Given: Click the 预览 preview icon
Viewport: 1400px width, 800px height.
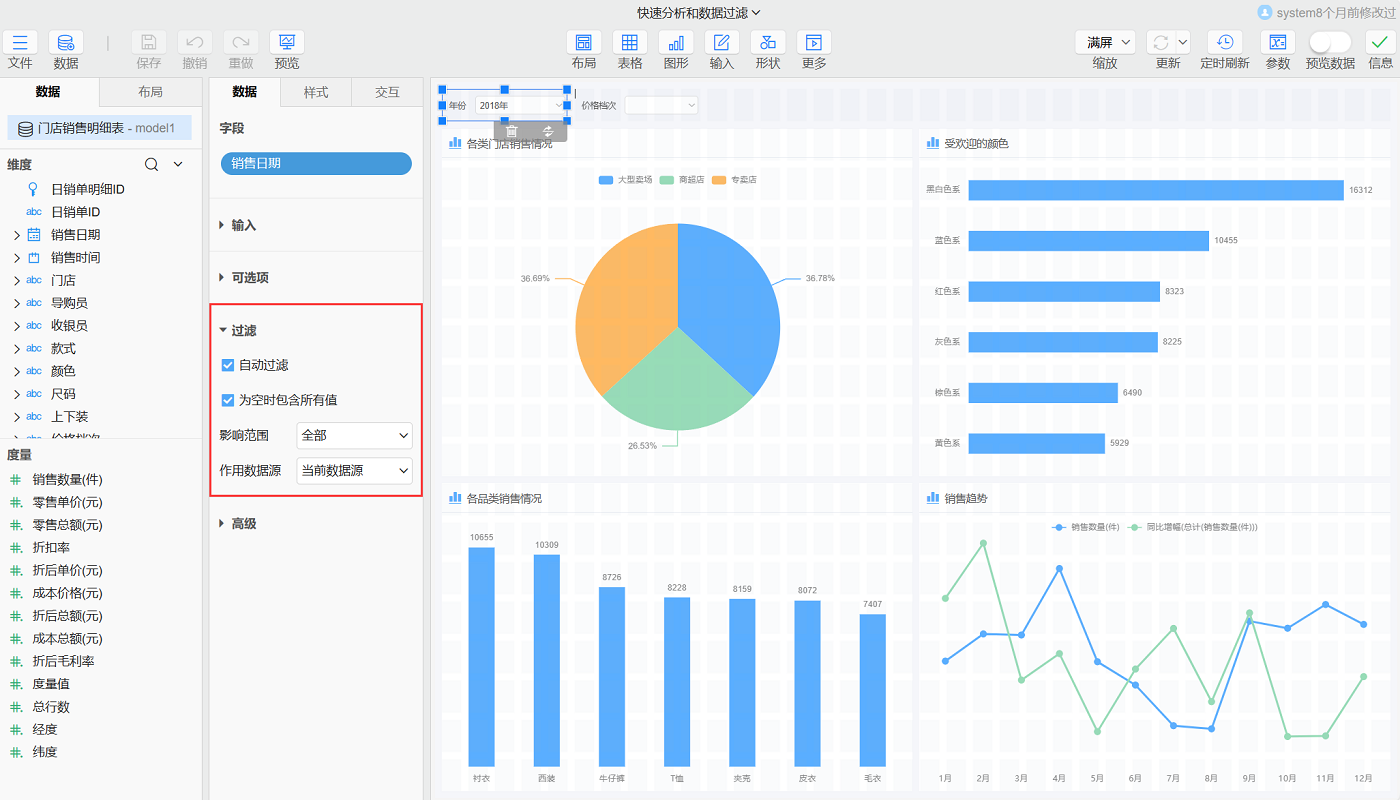Looking at the screenshot, I should click(287, 43).
